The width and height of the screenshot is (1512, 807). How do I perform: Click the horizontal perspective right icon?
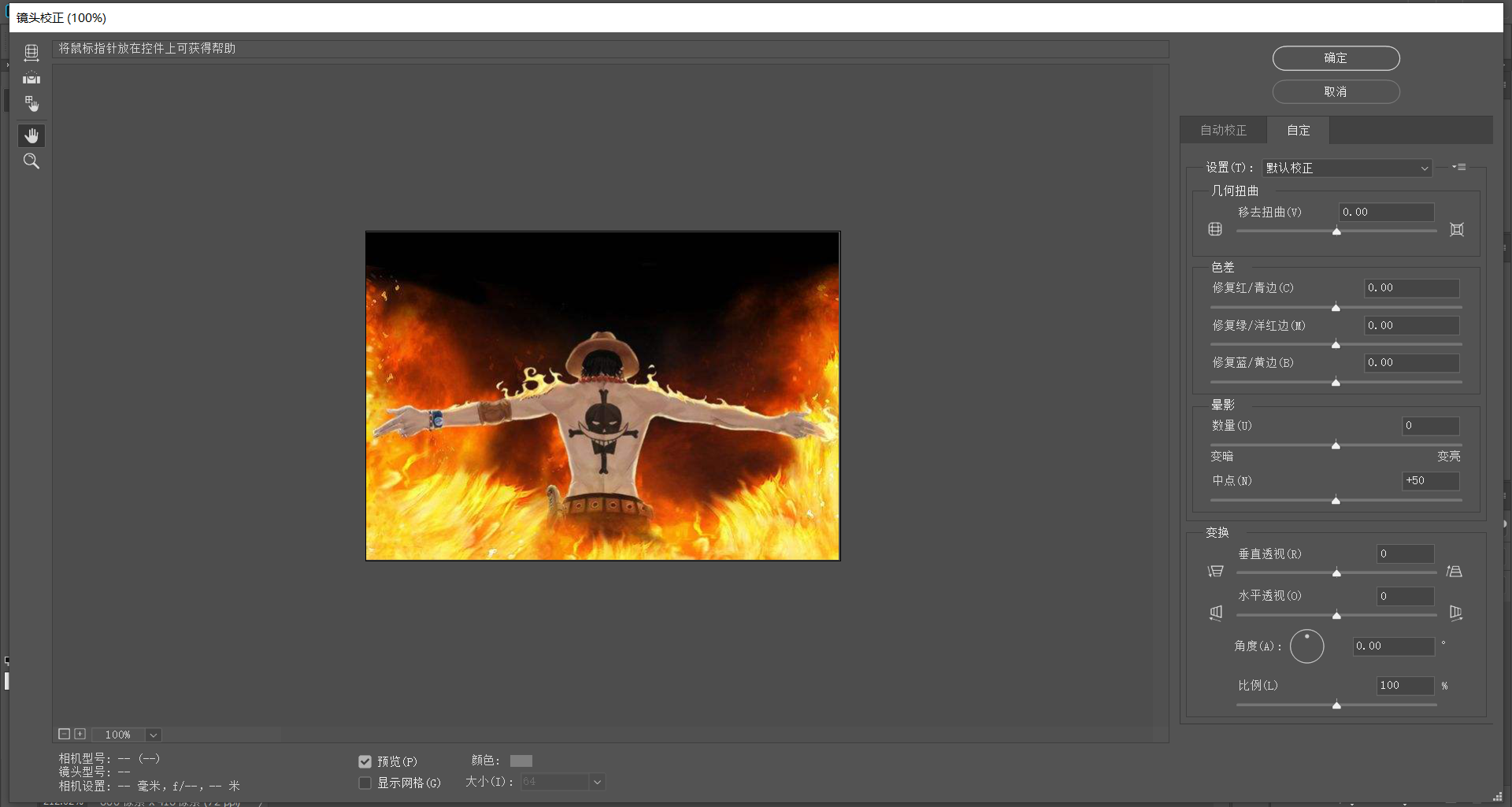1455,613
